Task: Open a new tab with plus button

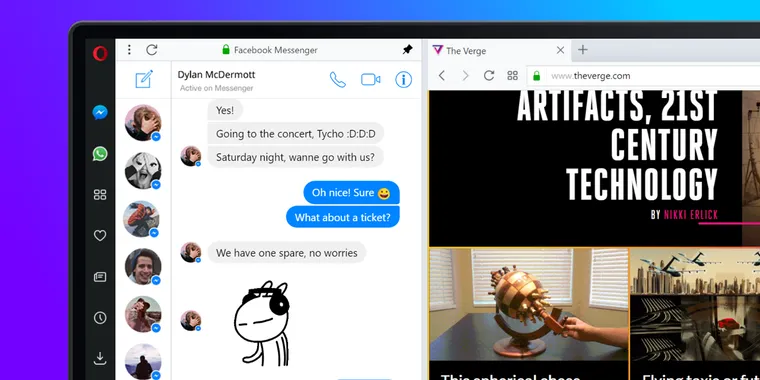Action: coord(583,49)
